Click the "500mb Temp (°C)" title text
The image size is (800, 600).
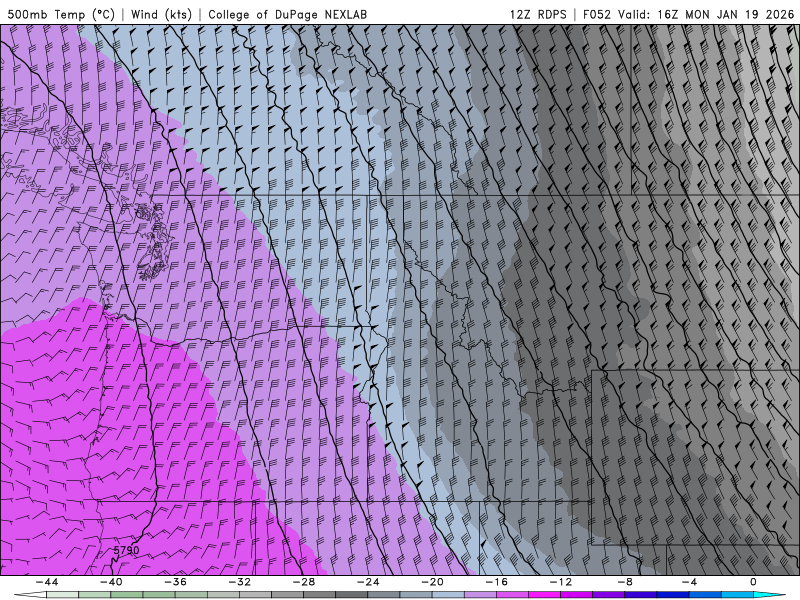point(61,14)
